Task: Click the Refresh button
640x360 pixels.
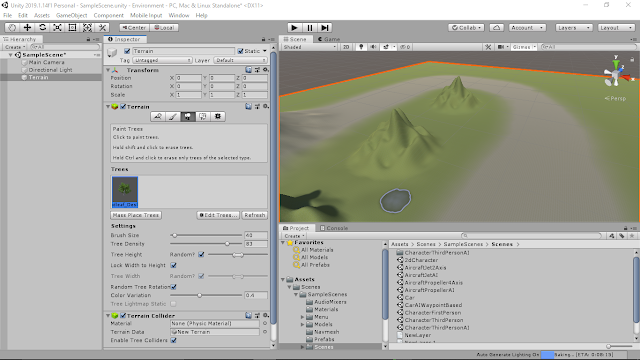Action: pos(255,215)
